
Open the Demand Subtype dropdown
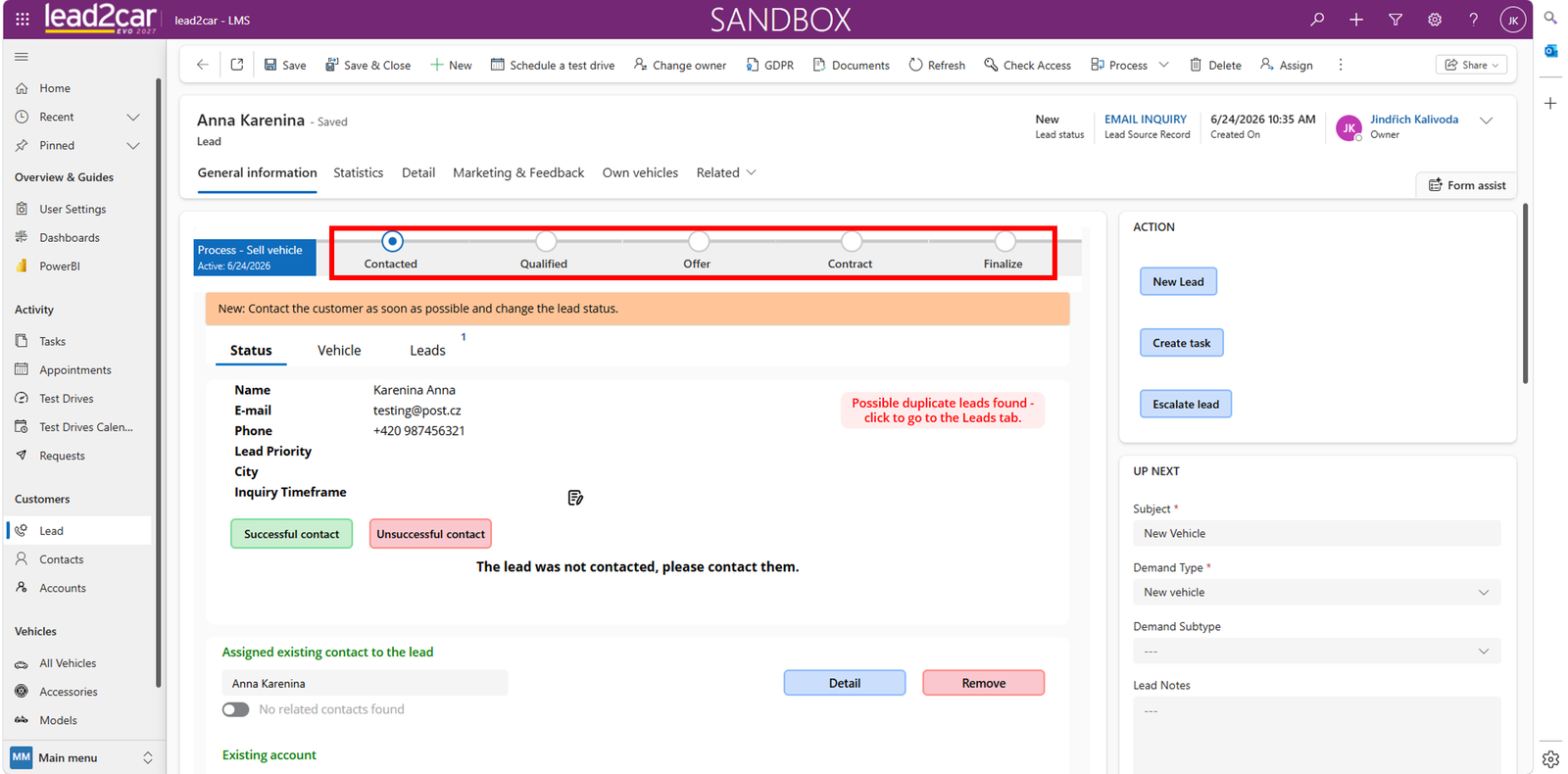coord(1316,651)
